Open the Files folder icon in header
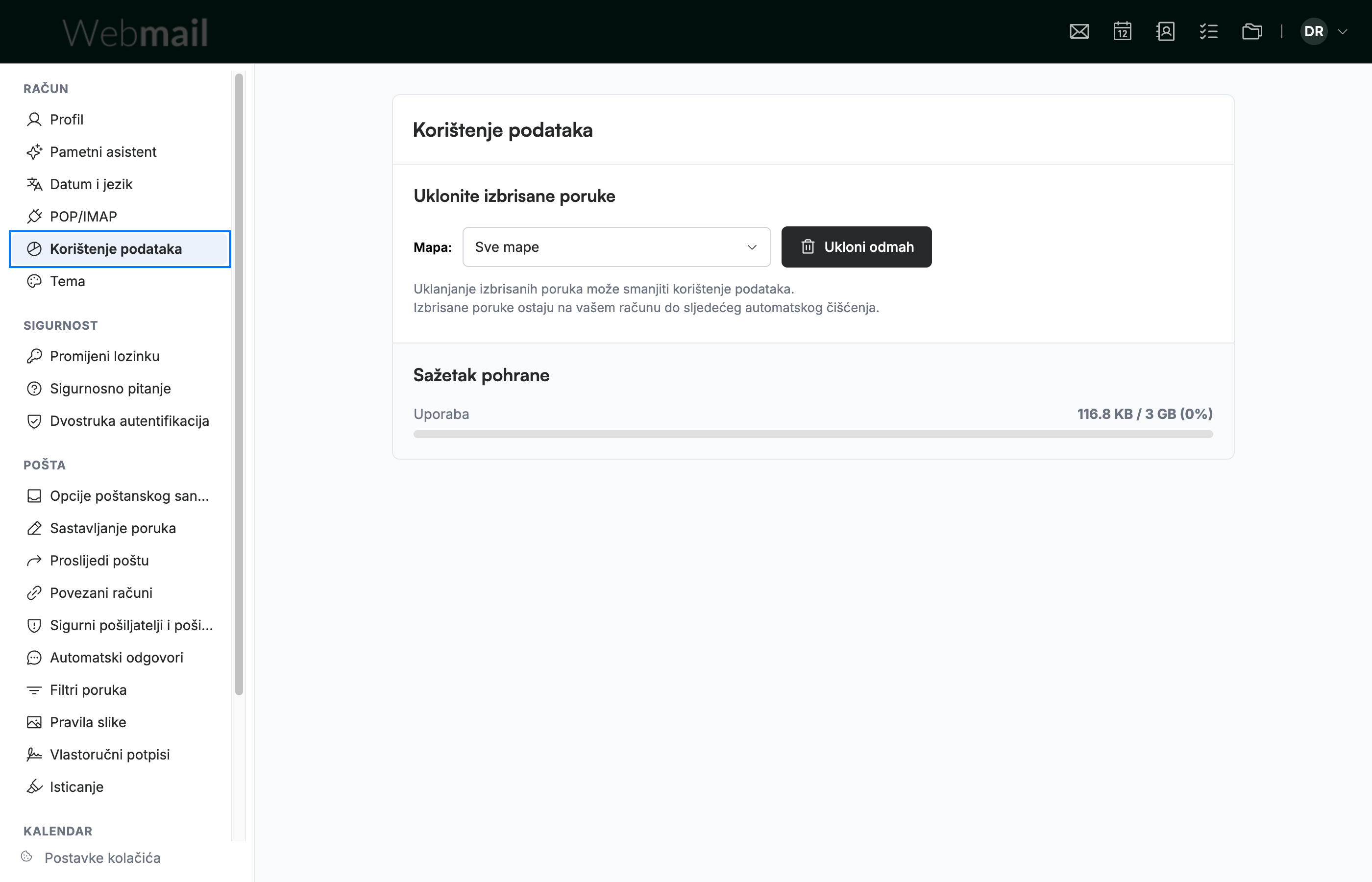The image size is (1372, 882). click(x=1252, y=31)
